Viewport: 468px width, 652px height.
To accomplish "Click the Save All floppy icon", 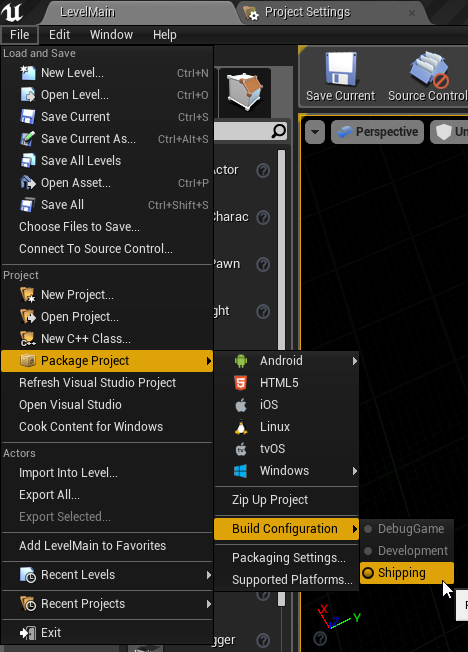I will click(28, 205).
